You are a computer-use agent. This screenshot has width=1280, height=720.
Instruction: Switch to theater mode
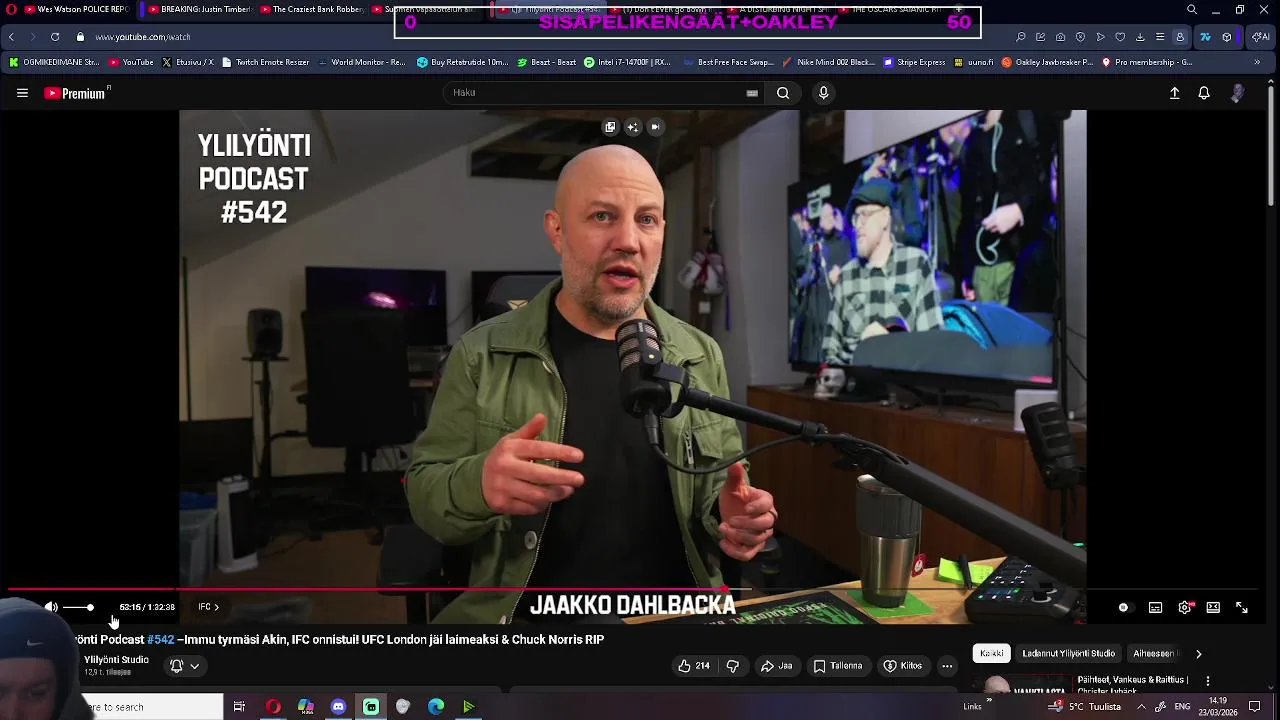click(x=1213, y=607)
